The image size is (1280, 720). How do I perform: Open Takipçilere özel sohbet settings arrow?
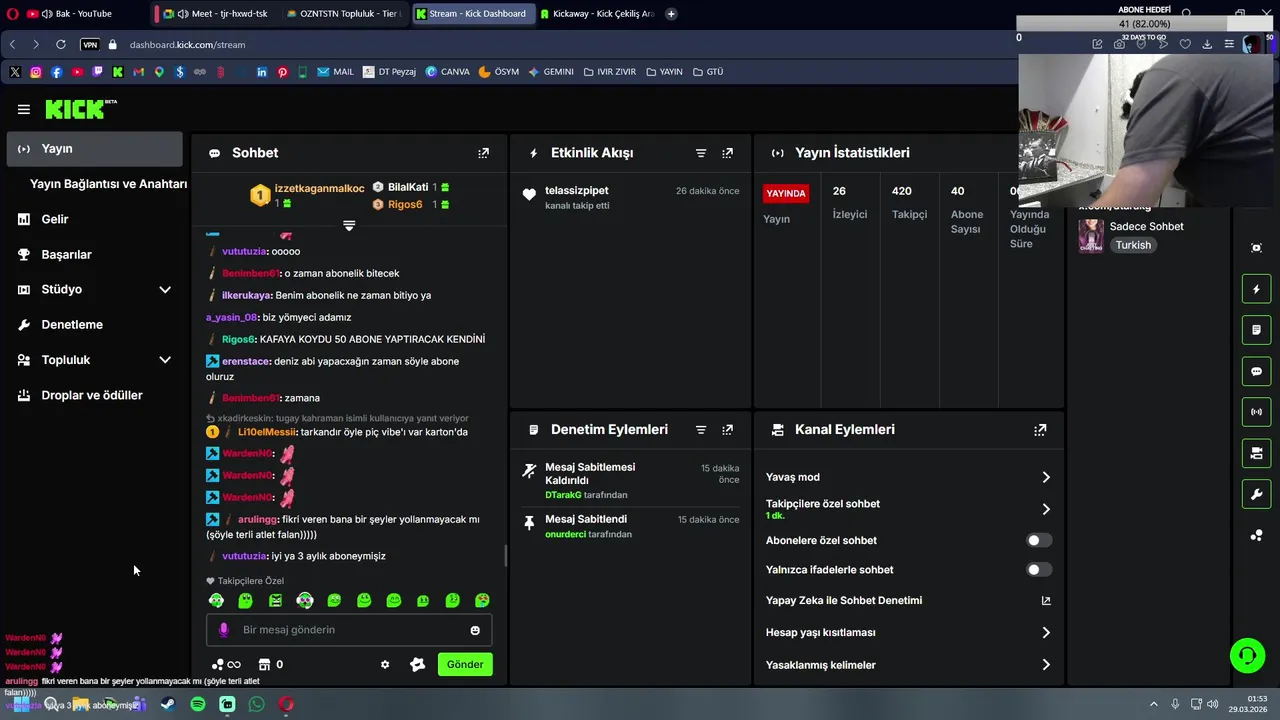1046,510
